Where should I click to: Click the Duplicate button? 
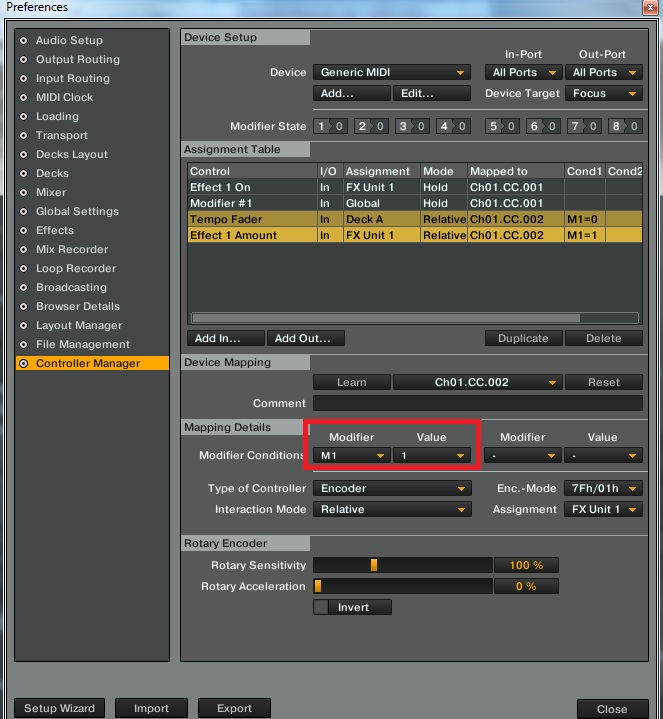click(x=523, y=338)
